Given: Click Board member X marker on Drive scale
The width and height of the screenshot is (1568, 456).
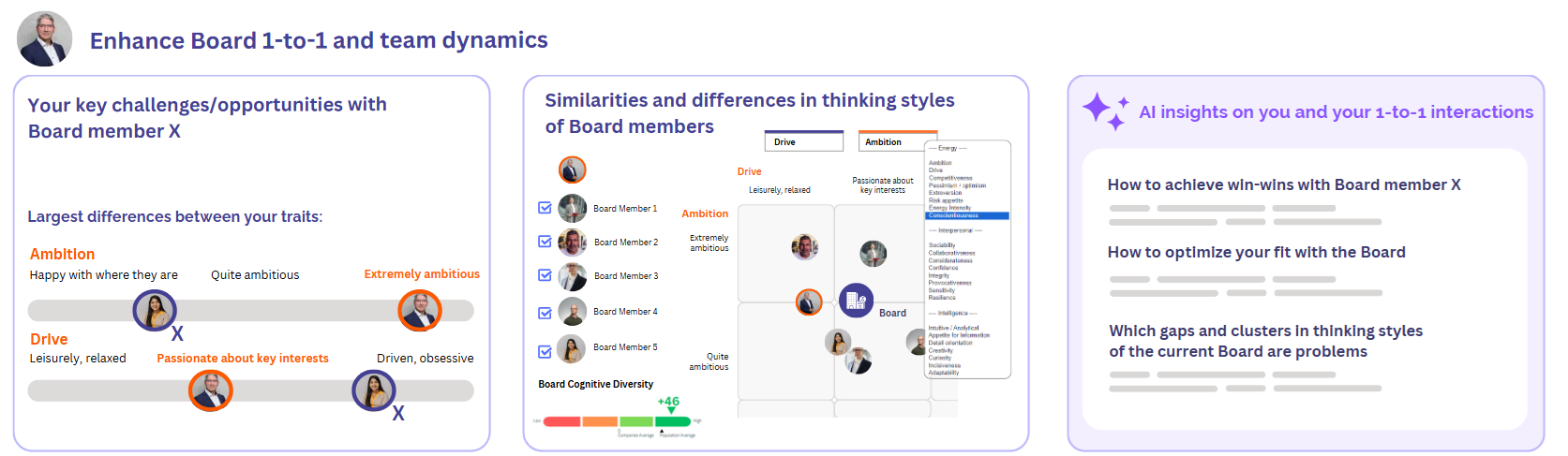Looking at the screenshot, I should tap(373, 390).
